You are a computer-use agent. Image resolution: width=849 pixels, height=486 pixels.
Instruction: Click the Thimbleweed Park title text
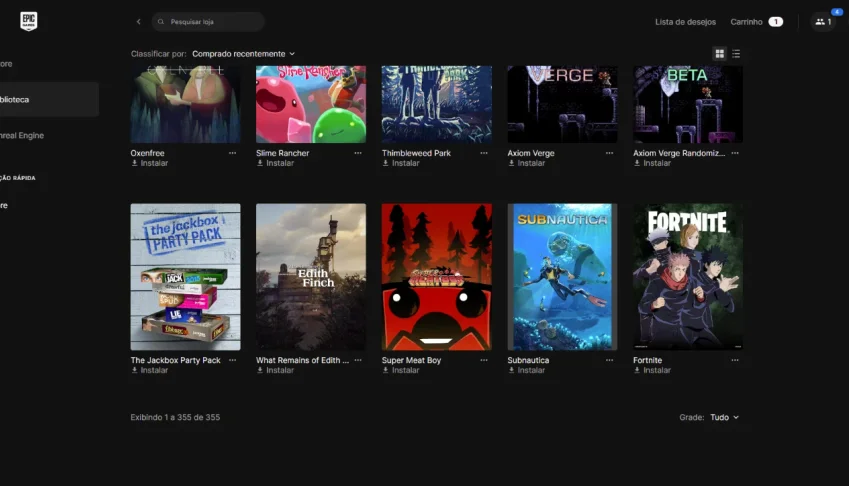click(416, 153)
